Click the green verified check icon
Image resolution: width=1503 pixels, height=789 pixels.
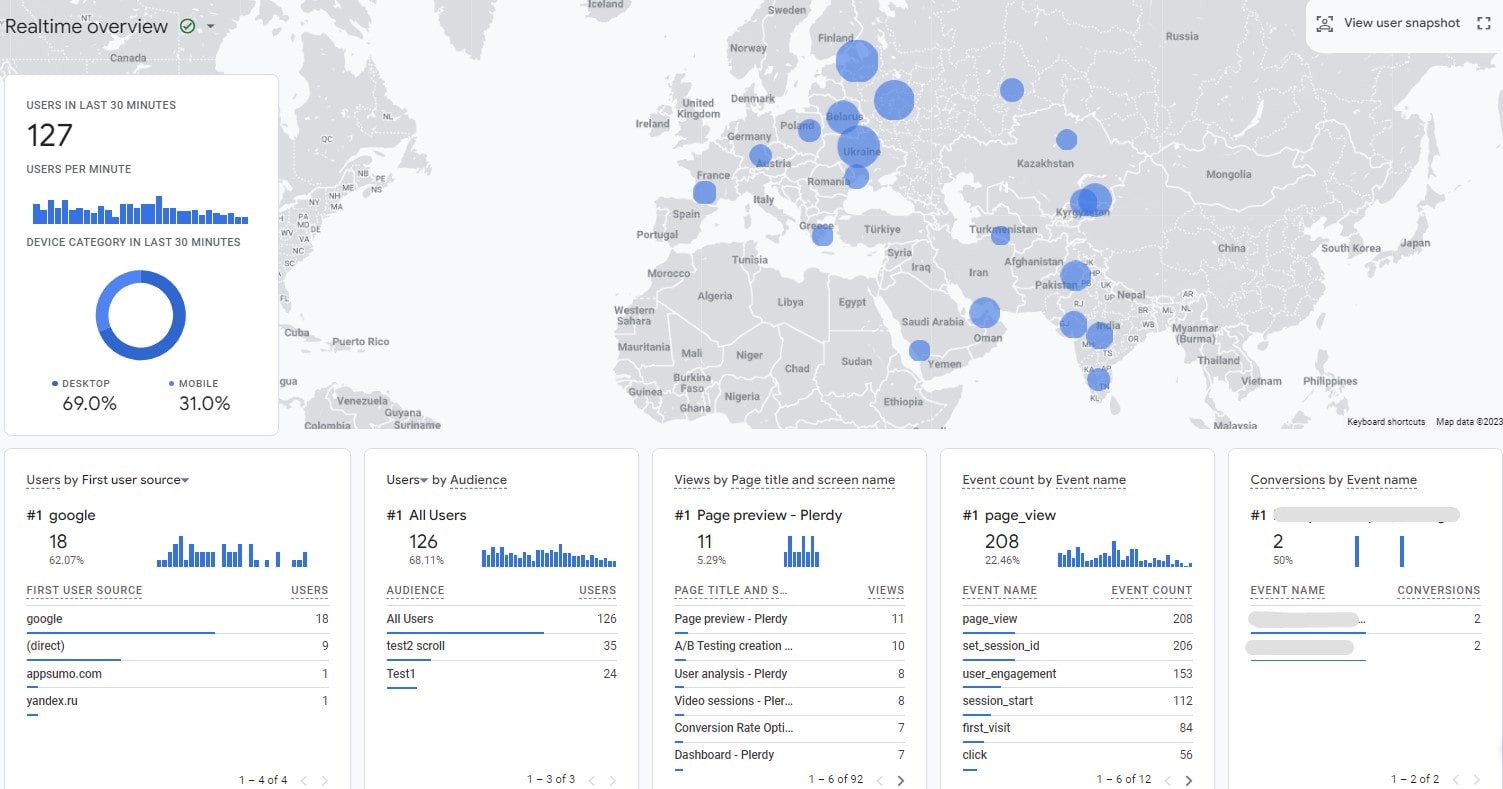pyautogui.click(x=187, y=27)
